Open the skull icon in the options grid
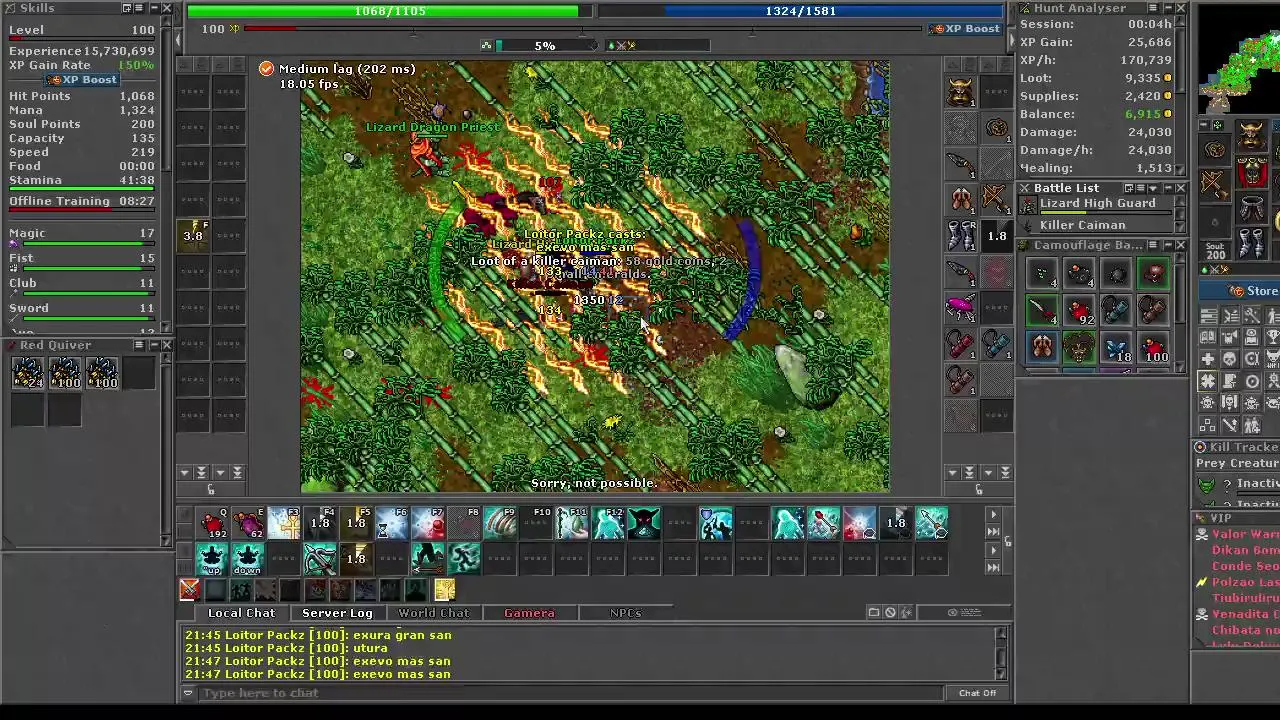 click(x=1230, y=359)
